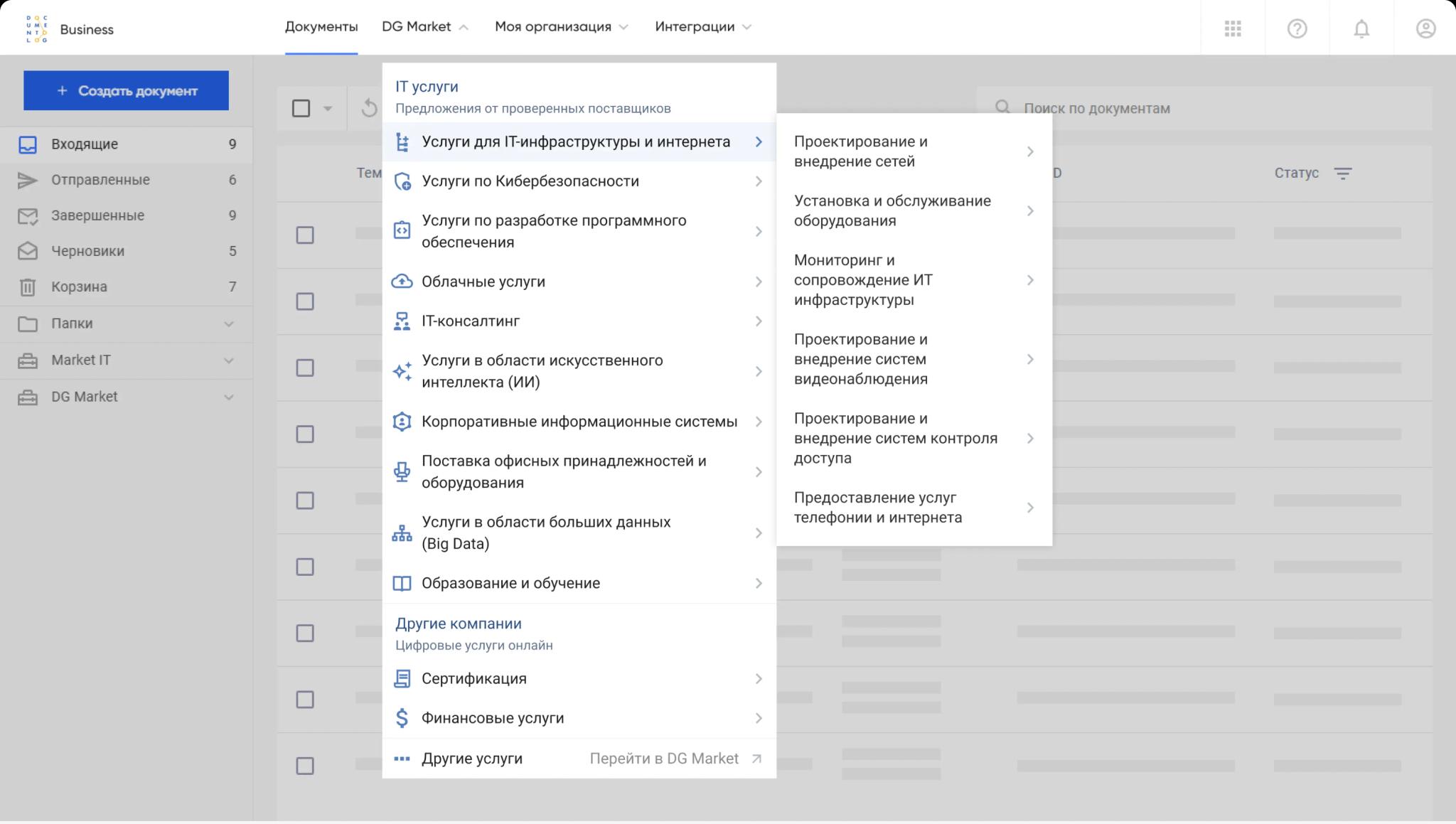This screenshot has height=824, width=1456.
Task: Check the last document row checkbox
Action: [x=305, y=766]
